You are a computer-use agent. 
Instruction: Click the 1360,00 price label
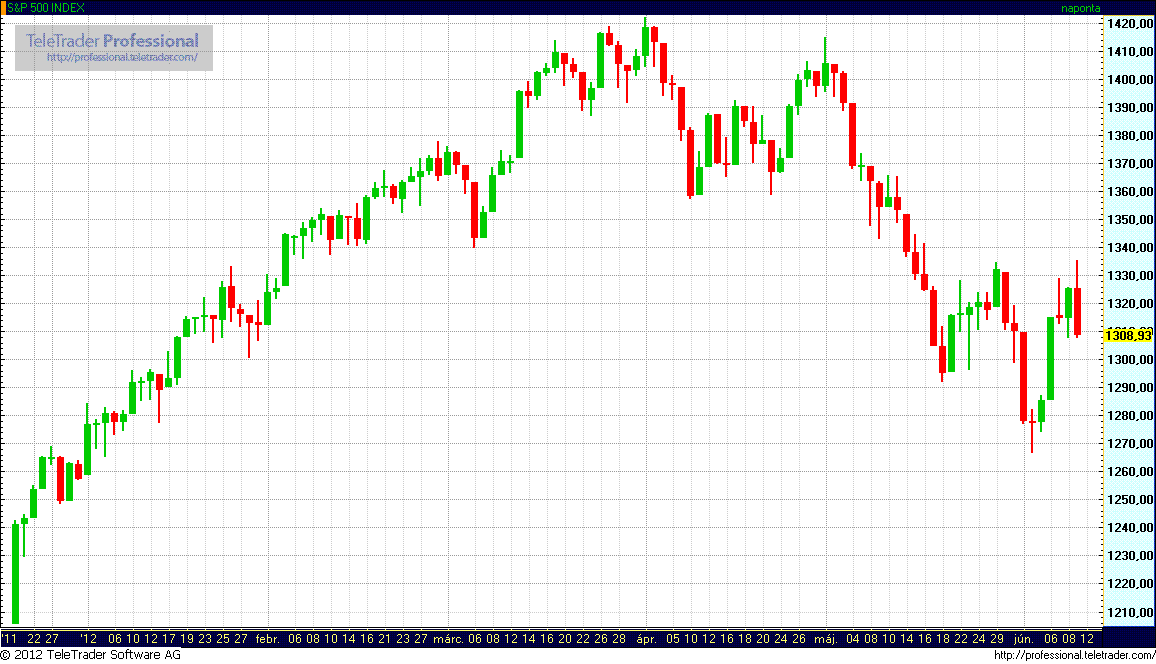coord(1129,192)
